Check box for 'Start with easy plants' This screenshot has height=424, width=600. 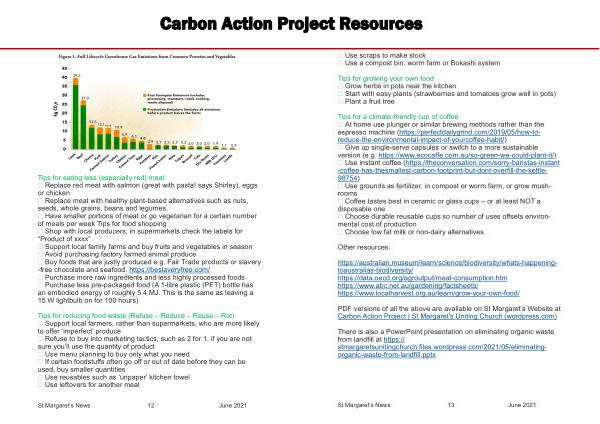340,94
